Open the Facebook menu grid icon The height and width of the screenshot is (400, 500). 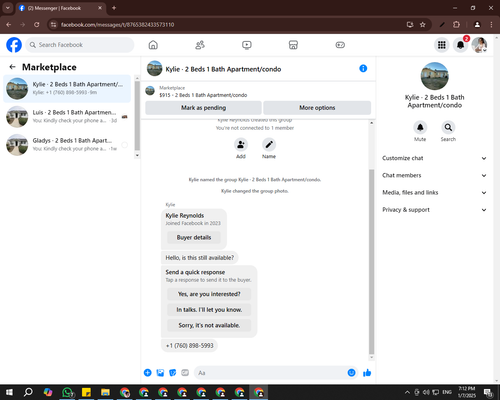[x=442, y=45]
